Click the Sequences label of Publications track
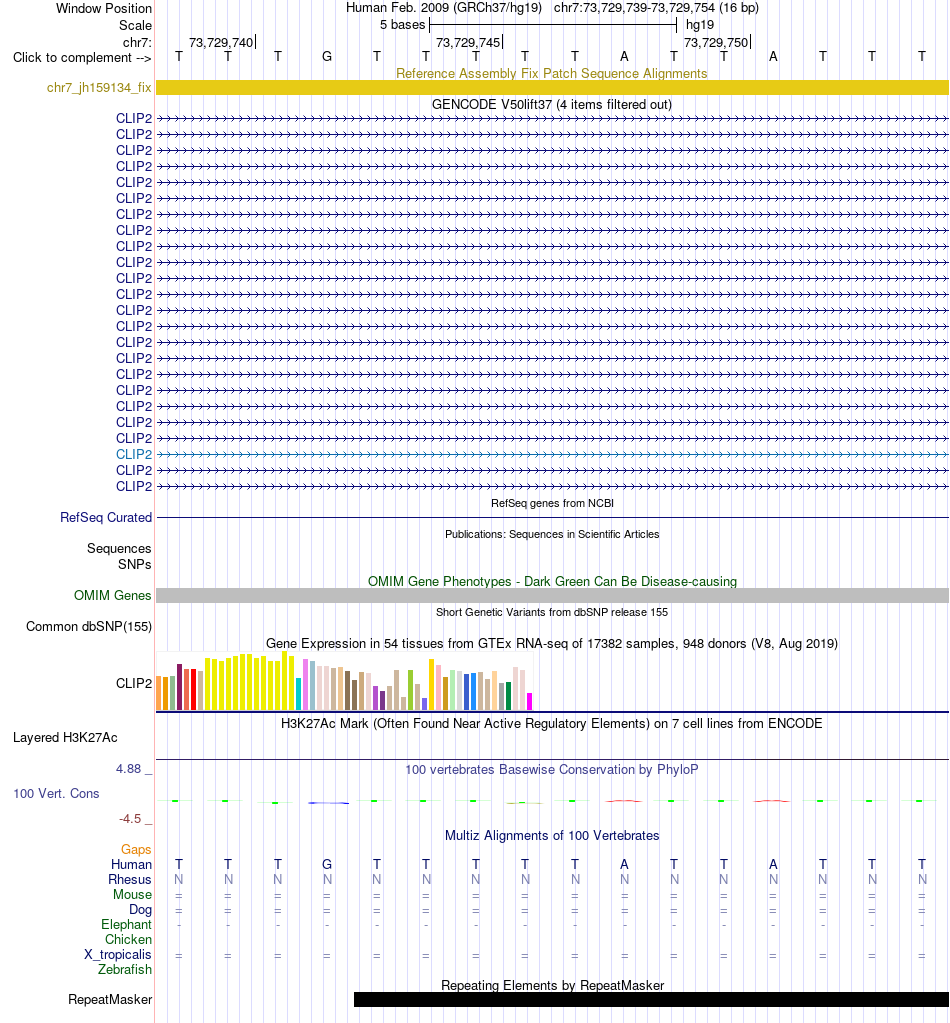Viewport: 950px width, 1023px height. pos(119,549)
